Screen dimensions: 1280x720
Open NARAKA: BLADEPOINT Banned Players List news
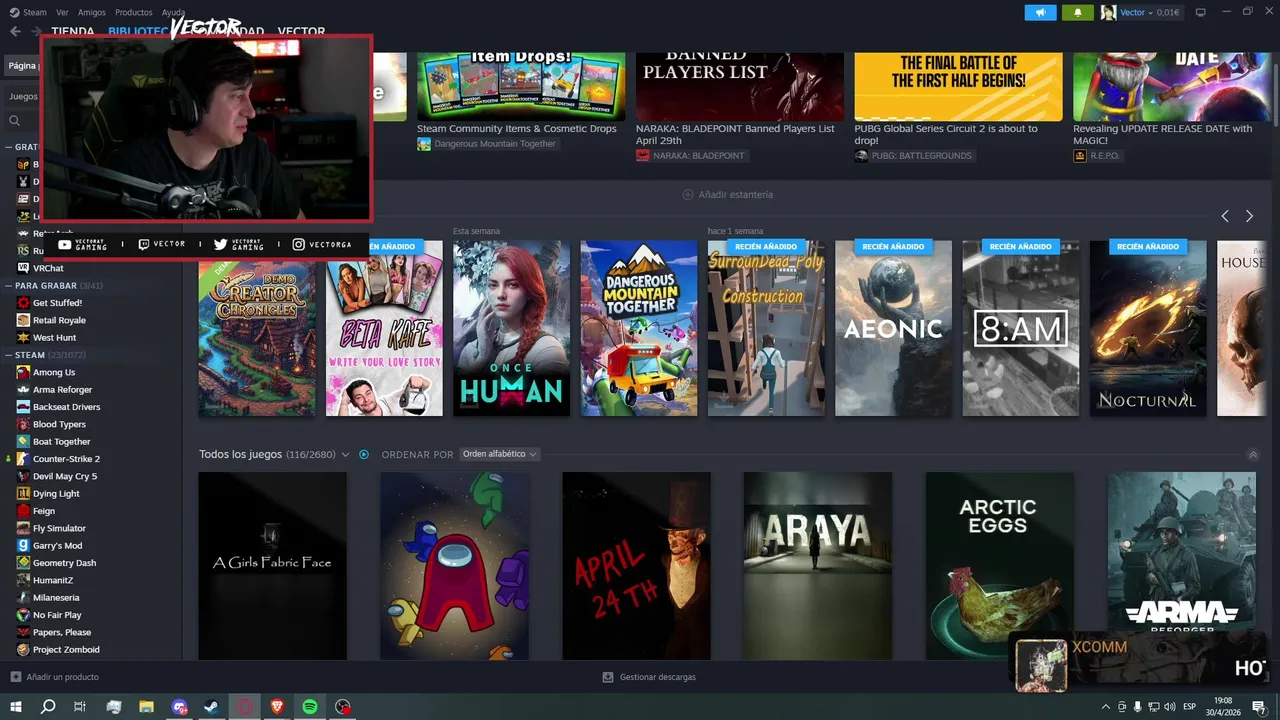point(735,134)
